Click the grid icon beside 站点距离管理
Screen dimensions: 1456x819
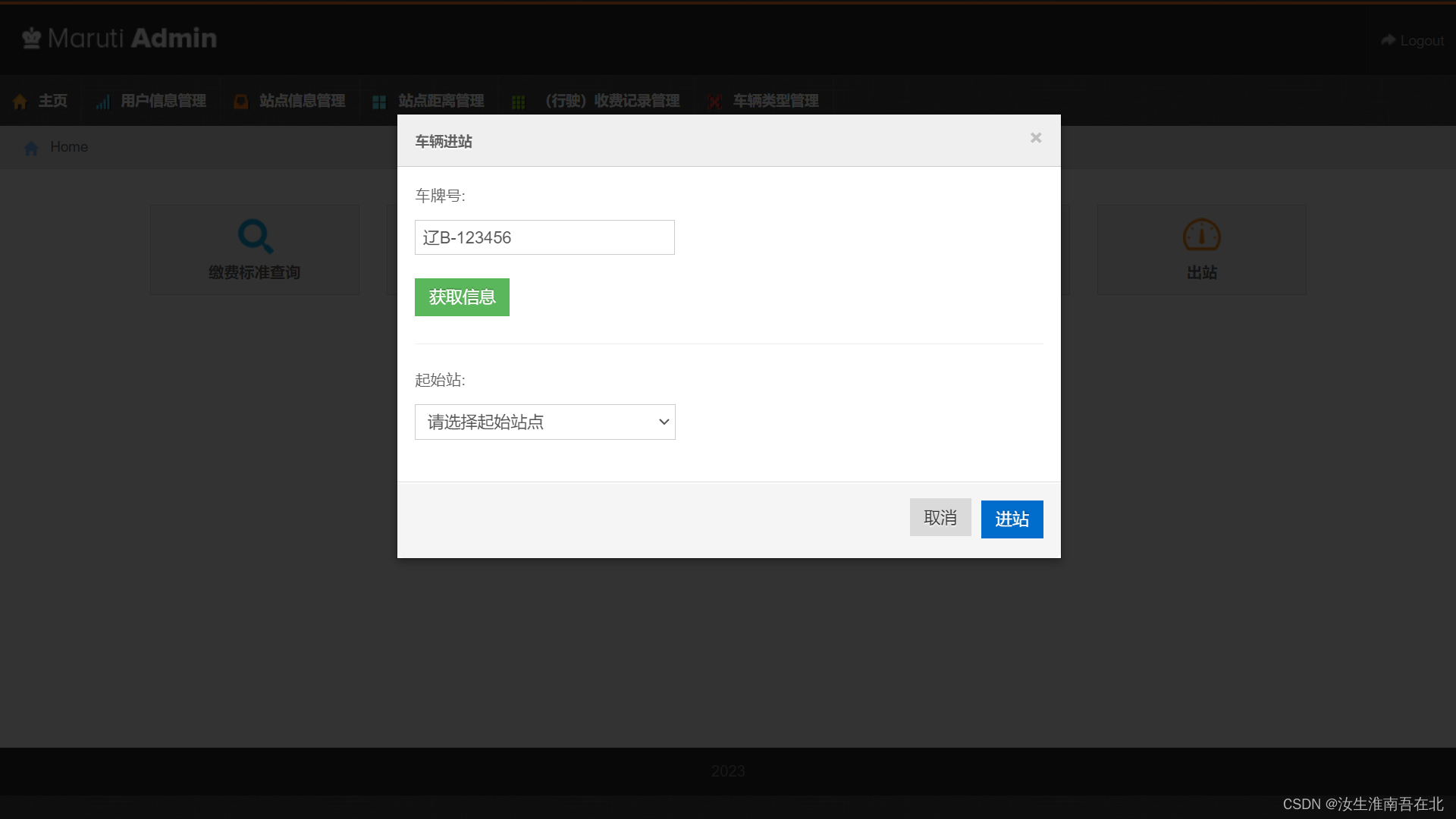click(379, 102)
